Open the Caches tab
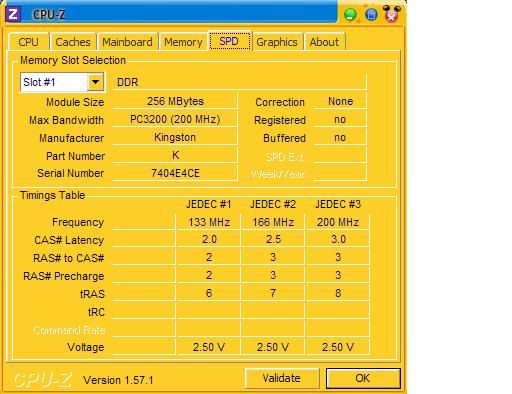This screenshot has width=512, height=394. [x=73, y=42]
